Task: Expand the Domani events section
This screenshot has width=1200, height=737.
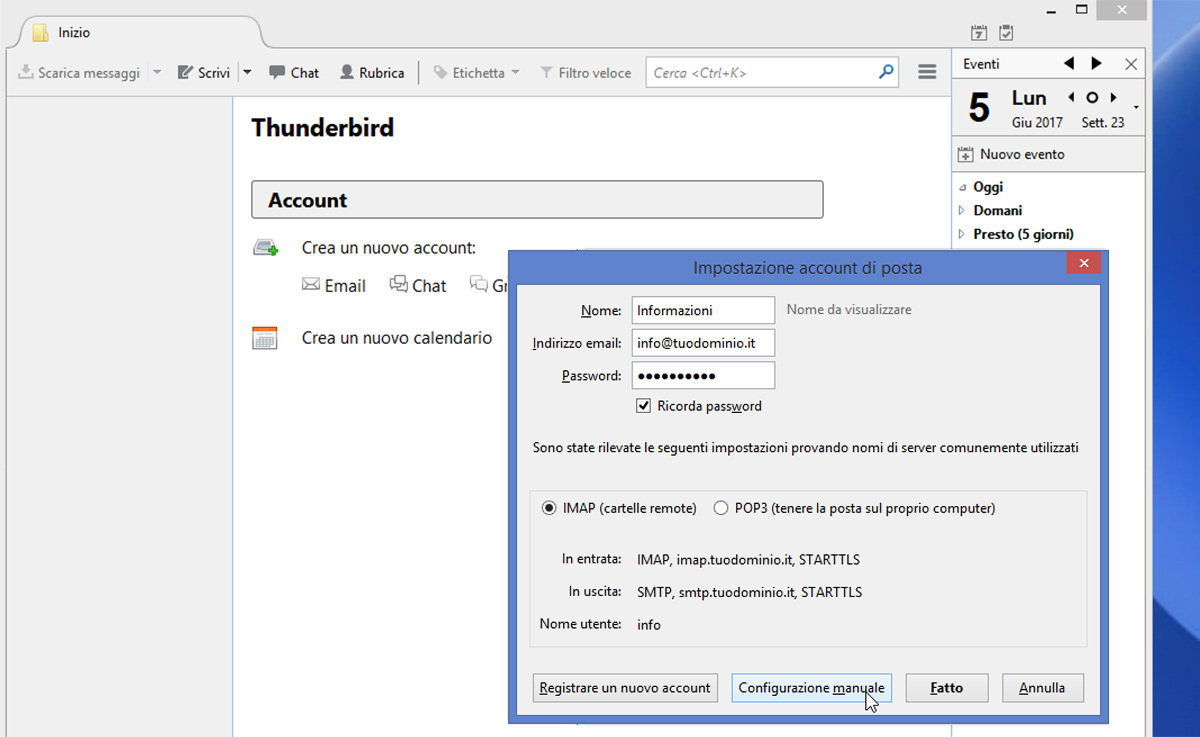Action: (x=962, y=211)
